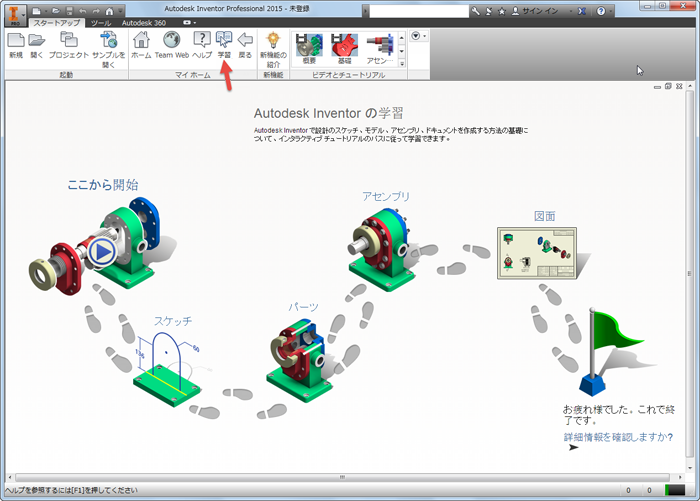Screen dimensions: 700x501
Task: Open the プロジェクト projects dialog
Action: pos(69,45)
